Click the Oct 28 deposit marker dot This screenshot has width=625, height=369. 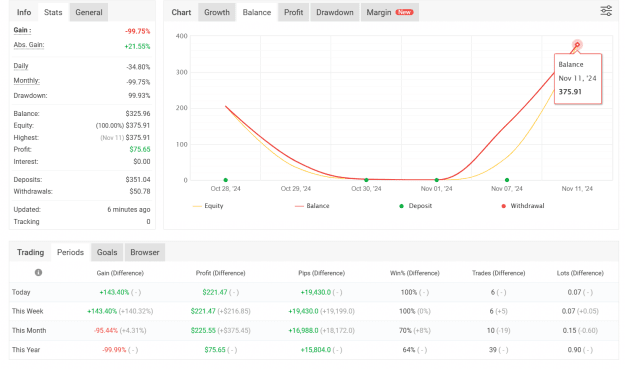coord(226,180)
